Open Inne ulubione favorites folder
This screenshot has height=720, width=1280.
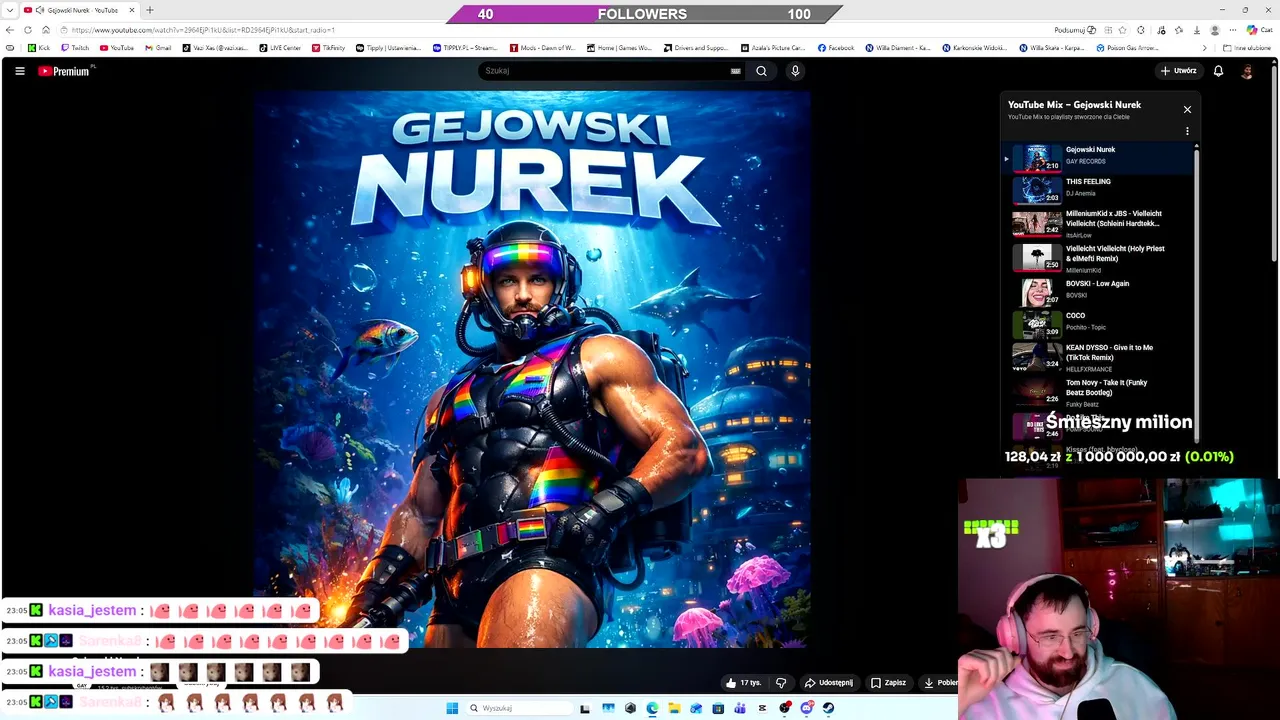[x=1247, y=48]
